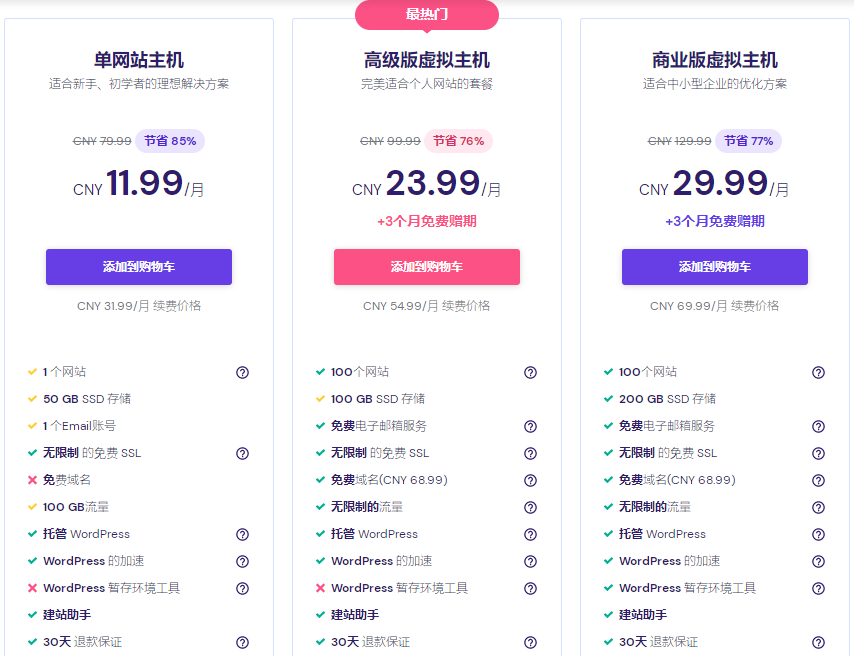Open the help icon for 免费电子邮箱服务 in 商业版
854x656 pixels.
tap(819, 426)
